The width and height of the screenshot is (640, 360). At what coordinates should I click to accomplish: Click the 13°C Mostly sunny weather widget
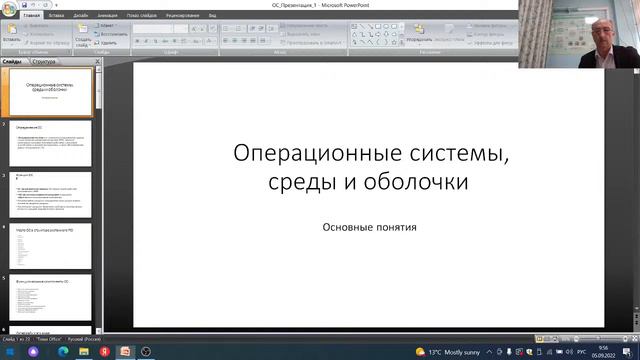click(x=448, y=352)
